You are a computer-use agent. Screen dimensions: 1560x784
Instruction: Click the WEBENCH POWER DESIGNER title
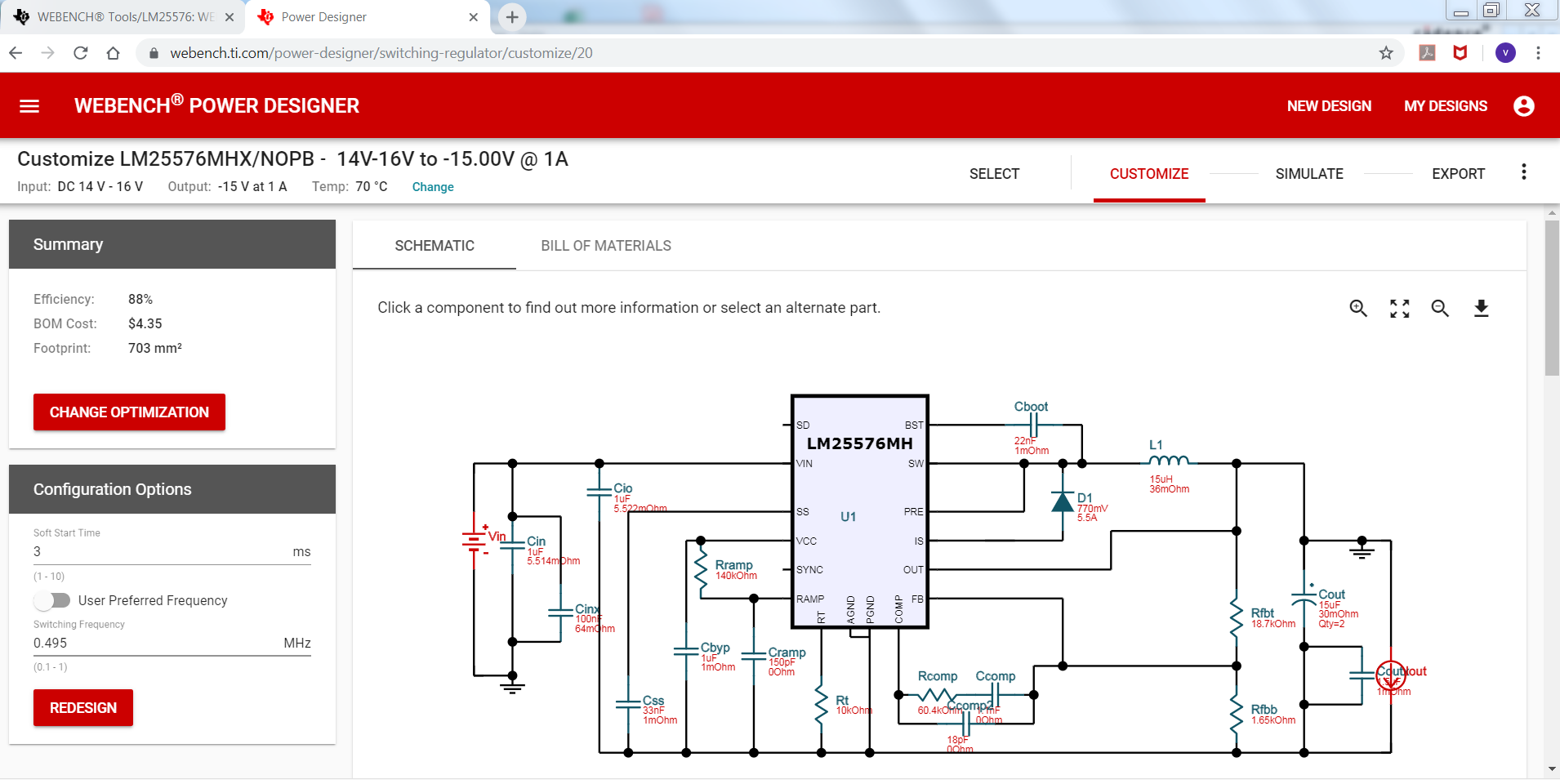tap(216, 105)
